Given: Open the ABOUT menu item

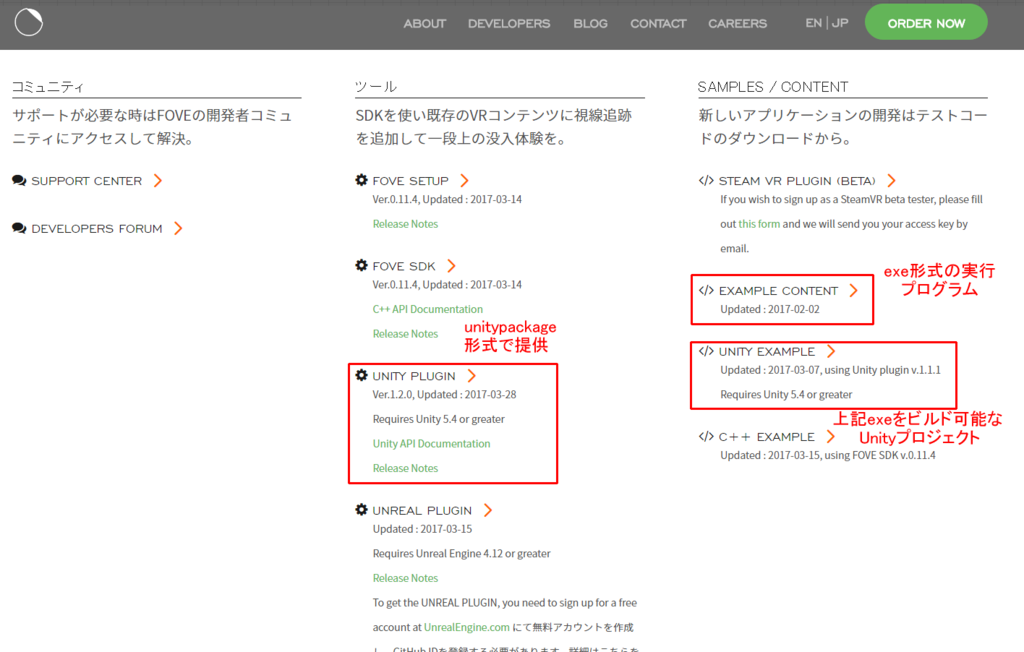Looking at the screenshot, I should [424, 24].
